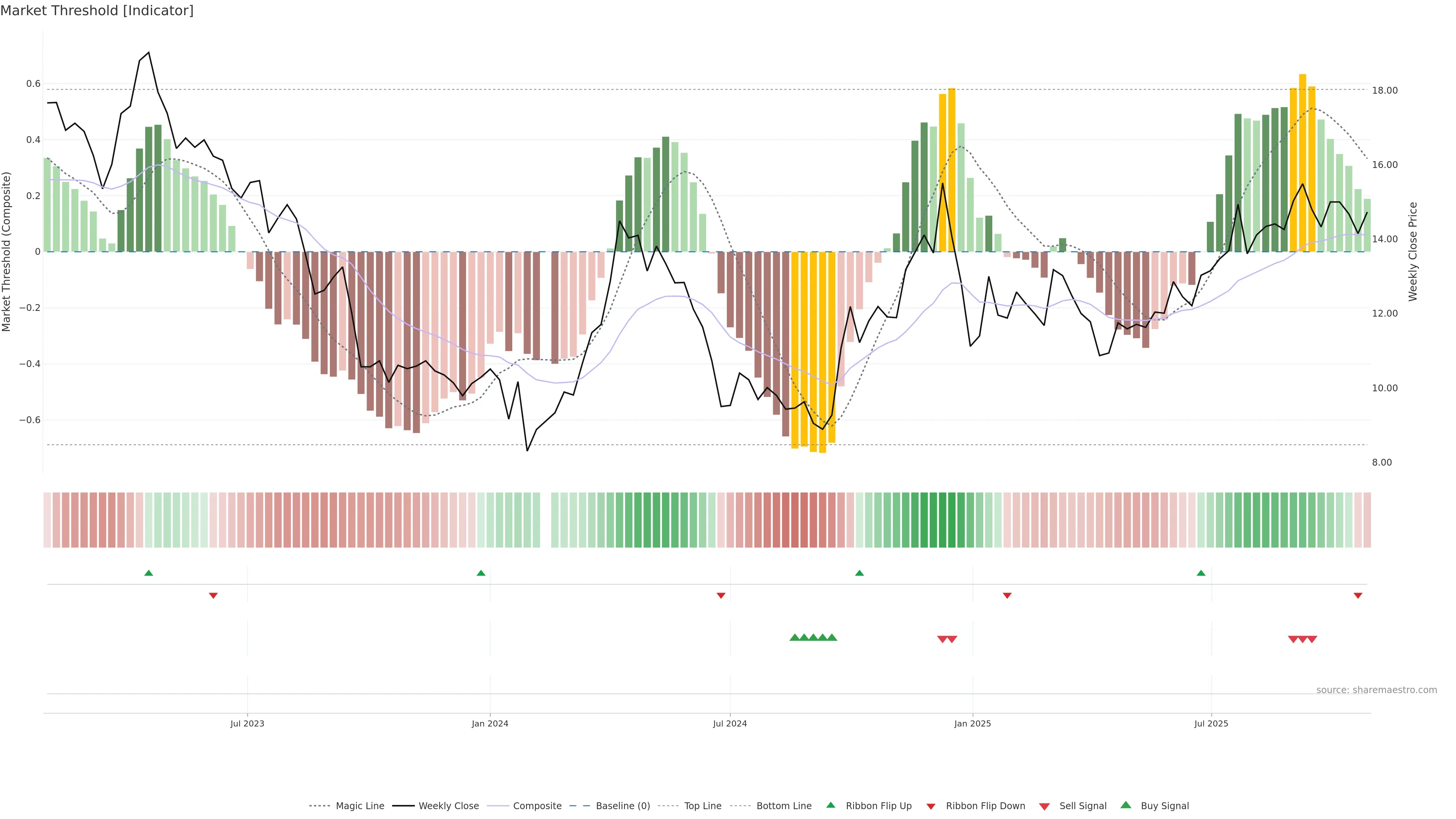Click the last red ribbon flip down marker

(x=1358, y=595)
